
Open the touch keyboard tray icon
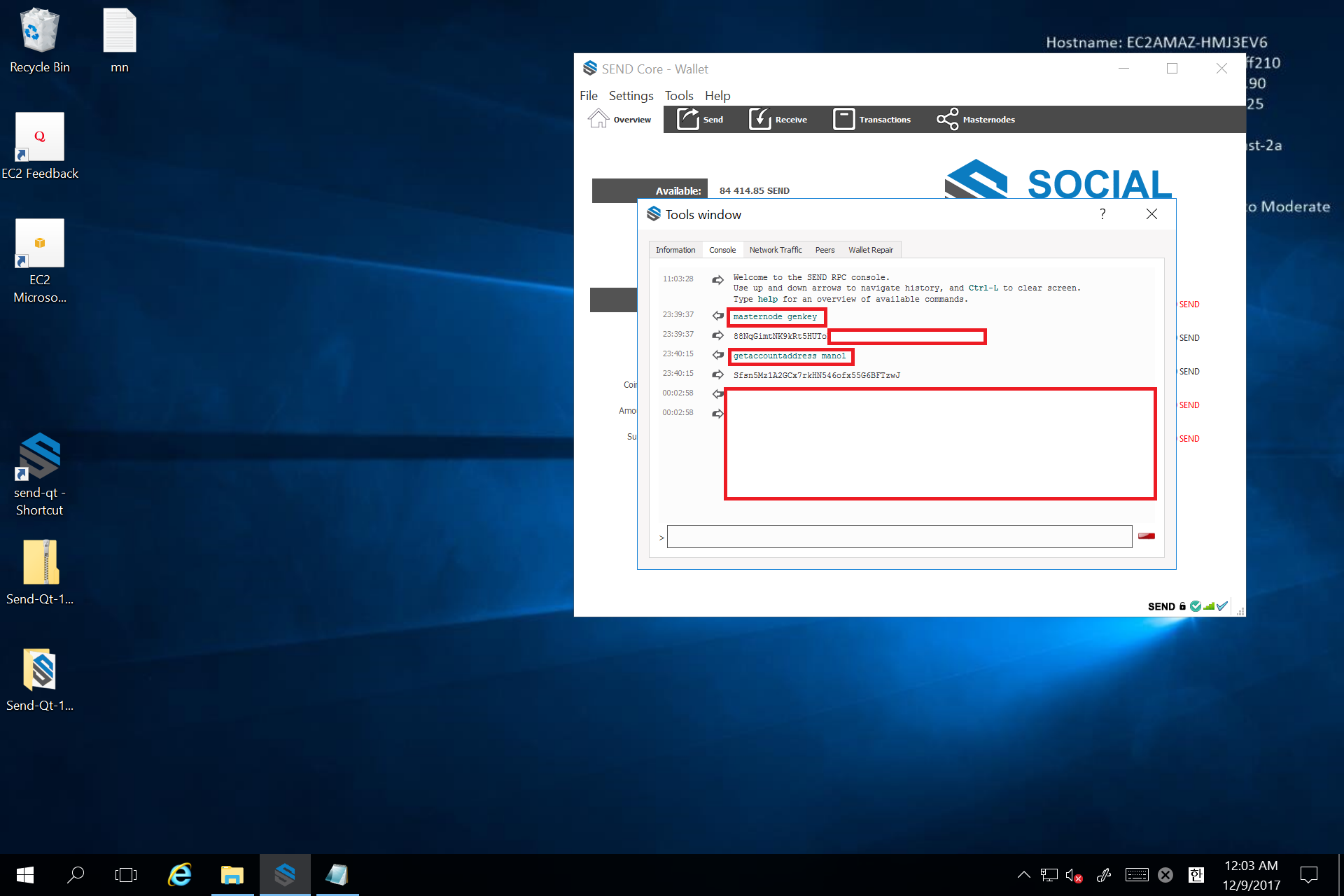pos(1137,875)
